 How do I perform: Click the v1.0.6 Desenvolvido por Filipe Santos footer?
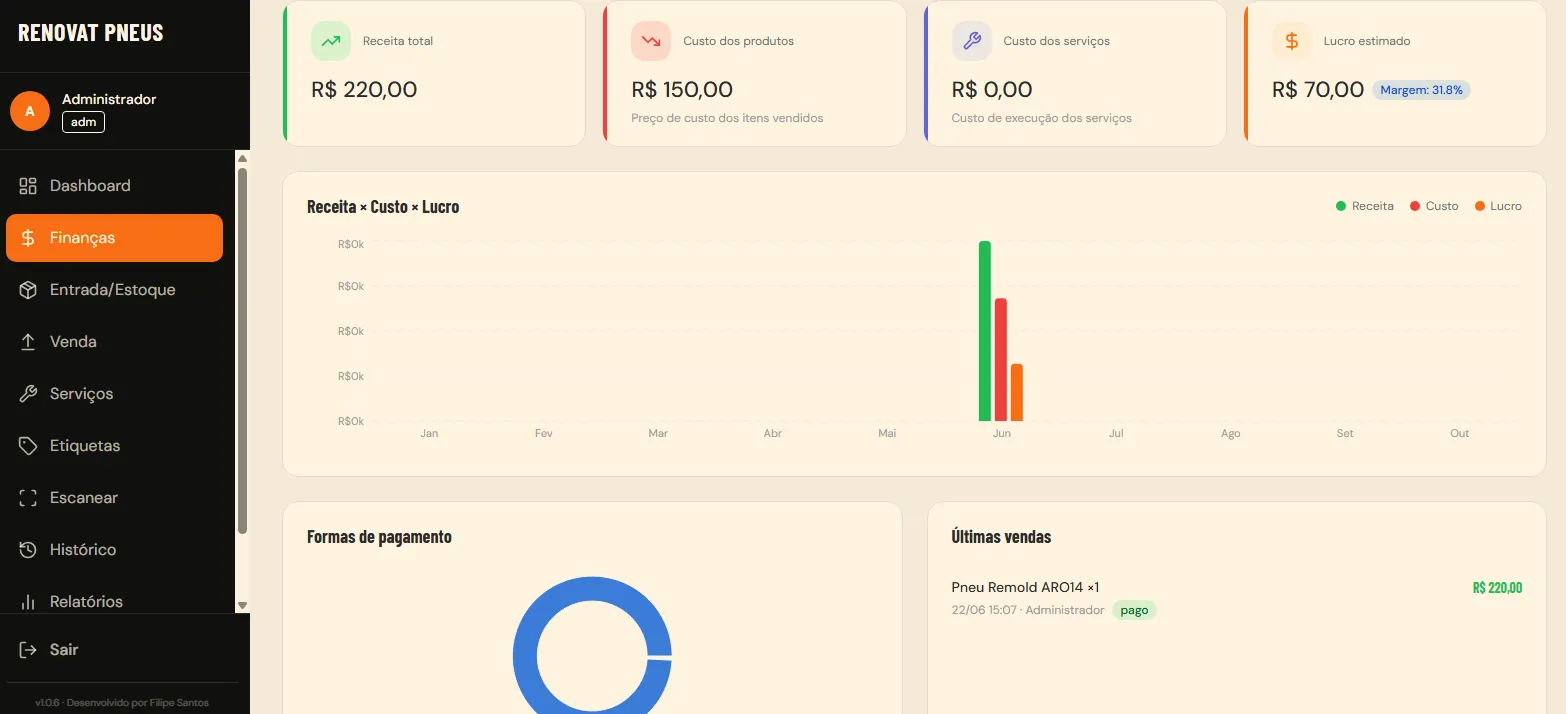click(122, 703)
